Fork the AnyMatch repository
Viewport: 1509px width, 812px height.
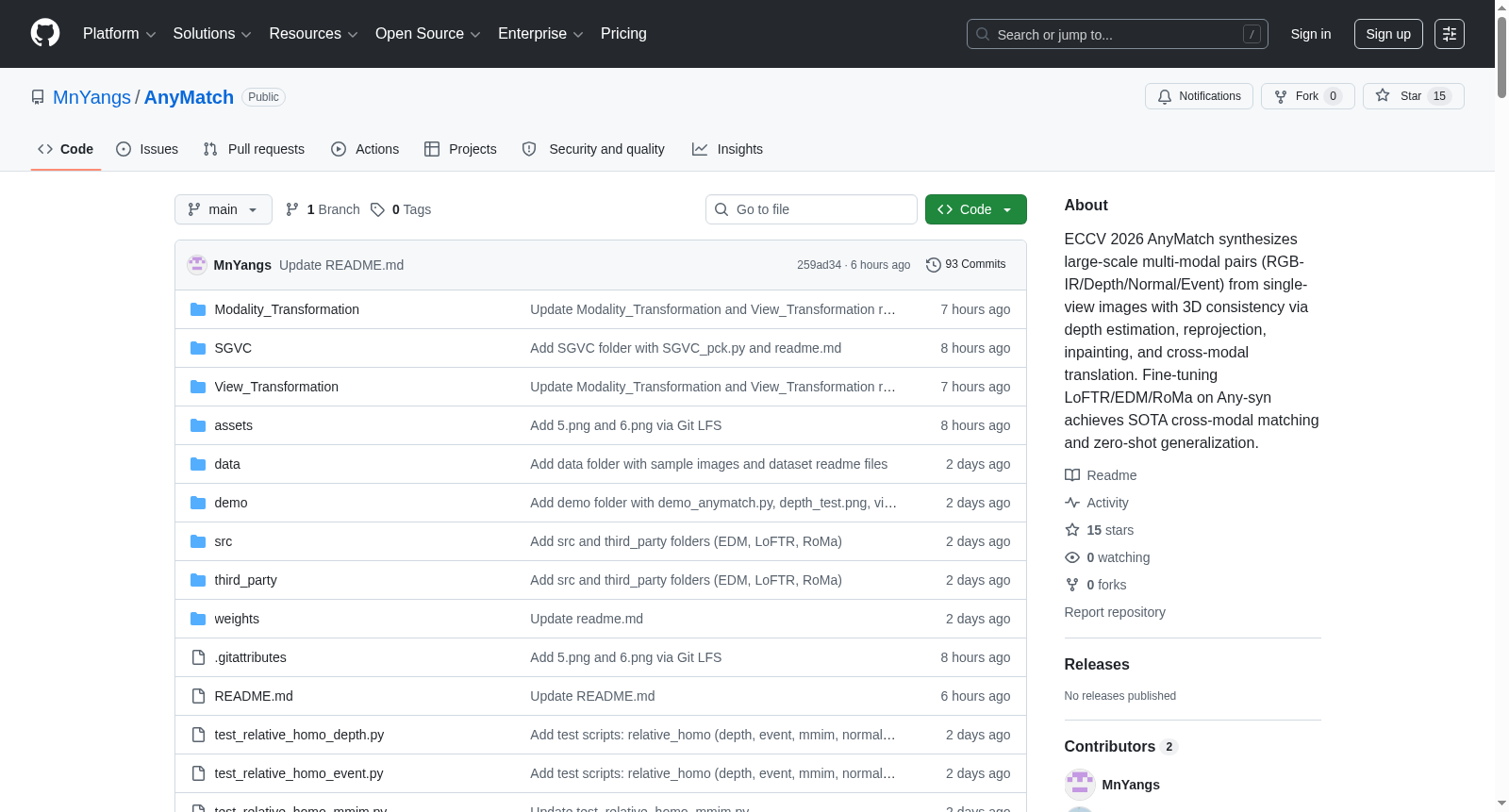coord(1307,96)
